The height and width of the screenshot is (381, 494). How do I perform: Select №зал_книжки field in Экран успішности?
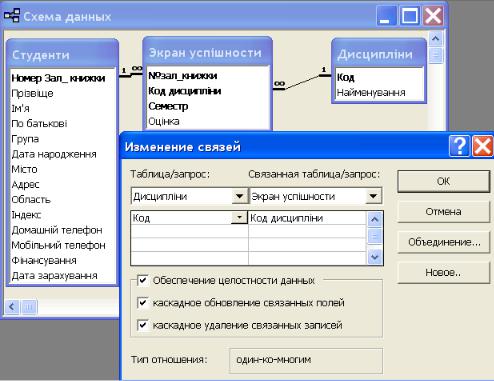(182, 76)
